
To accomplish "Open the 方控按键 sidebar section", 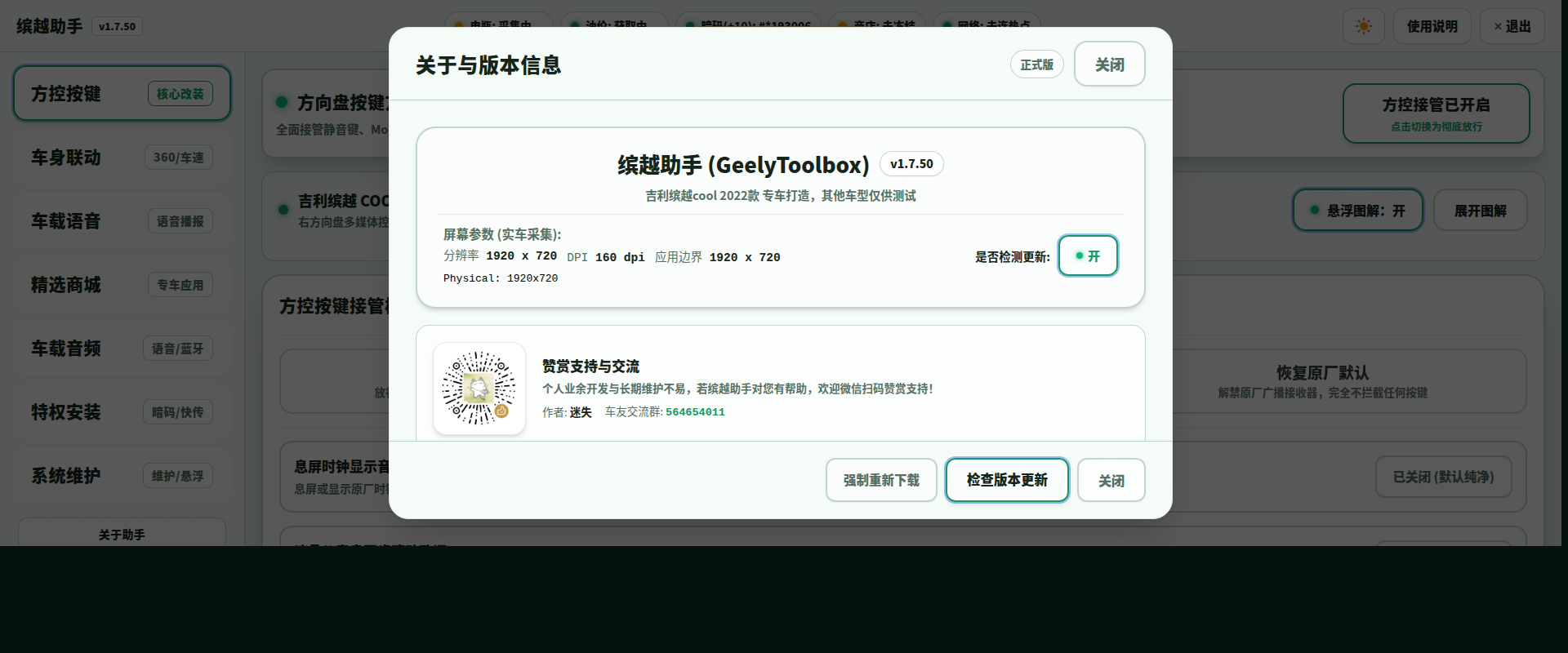I will point(122,94).
